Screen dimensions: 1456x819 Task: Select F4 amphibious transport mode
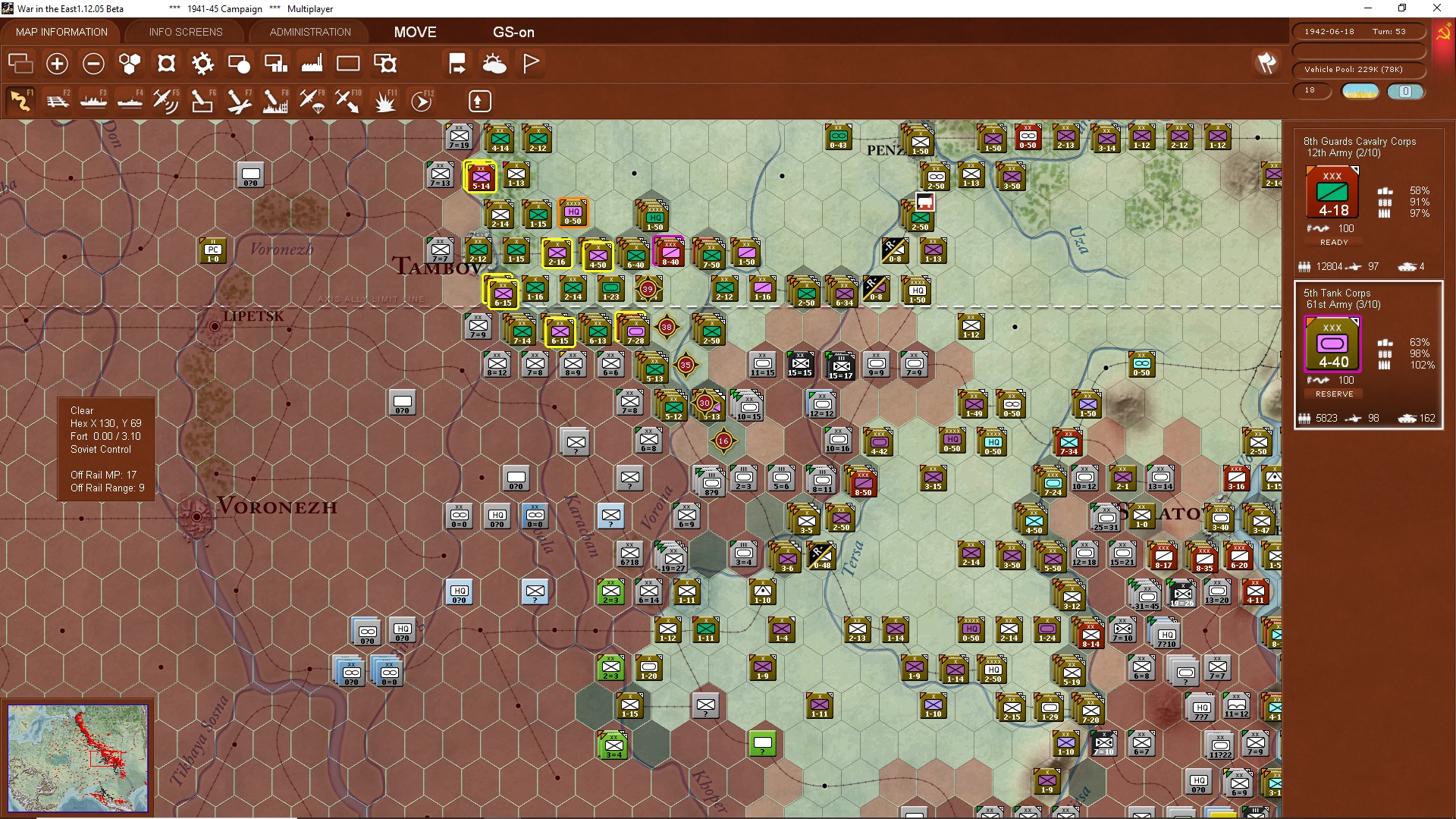pos(130,101)
